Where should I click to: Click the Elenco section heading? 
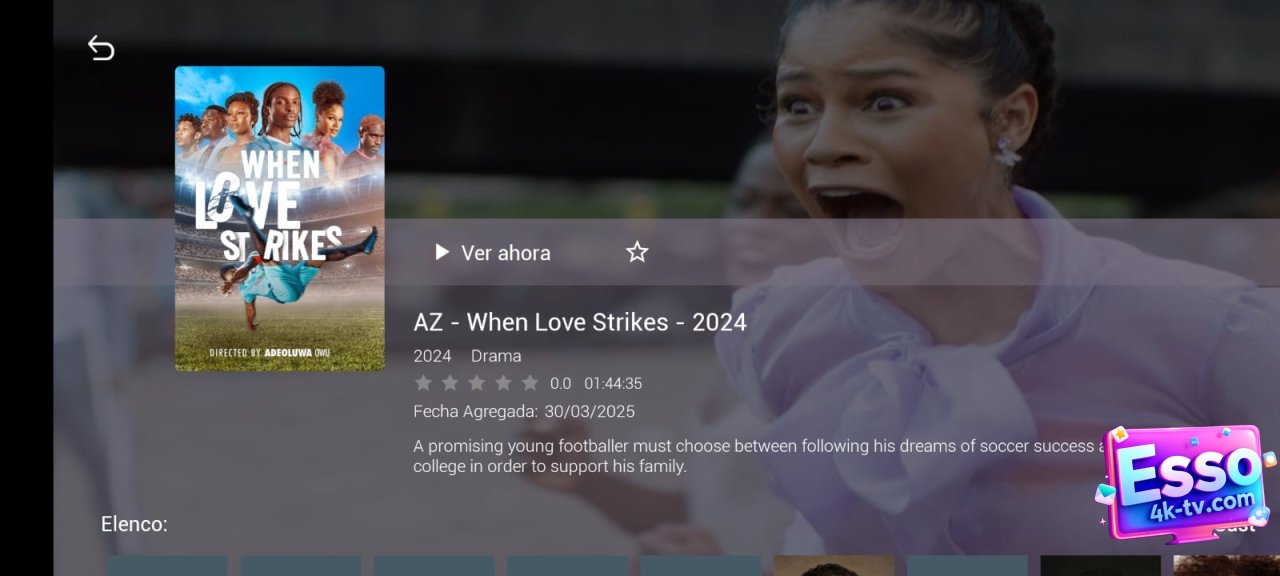(134, 524)
